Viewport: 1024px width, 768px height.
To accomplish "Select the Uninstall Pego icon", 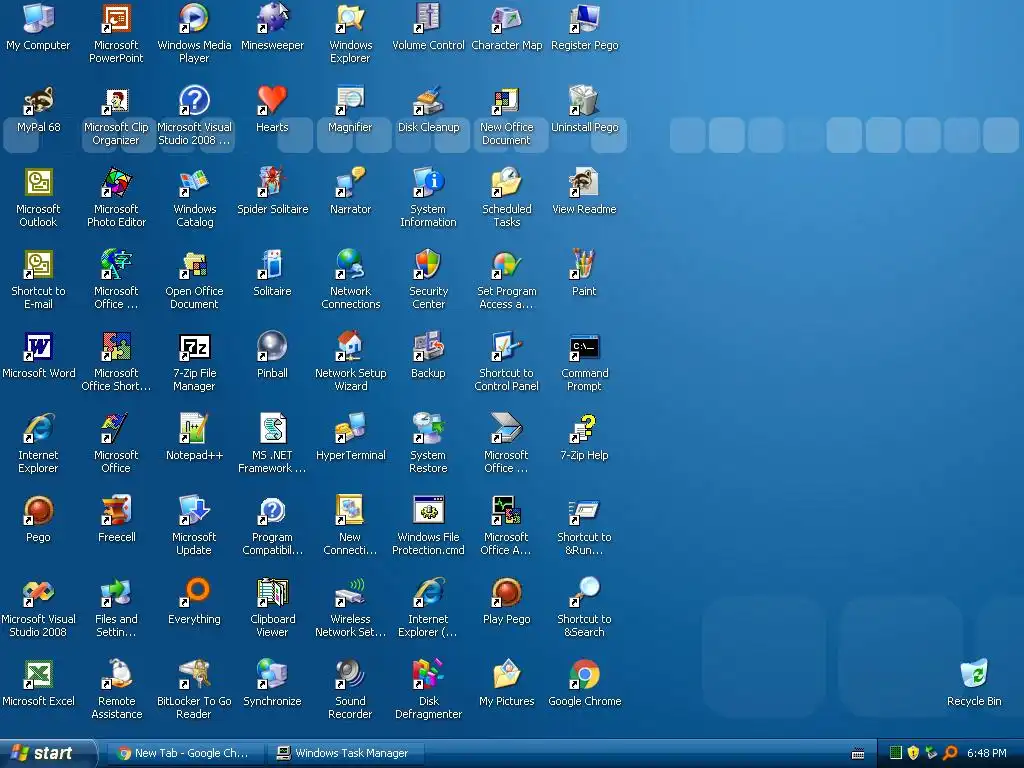I will coord(584,101).
